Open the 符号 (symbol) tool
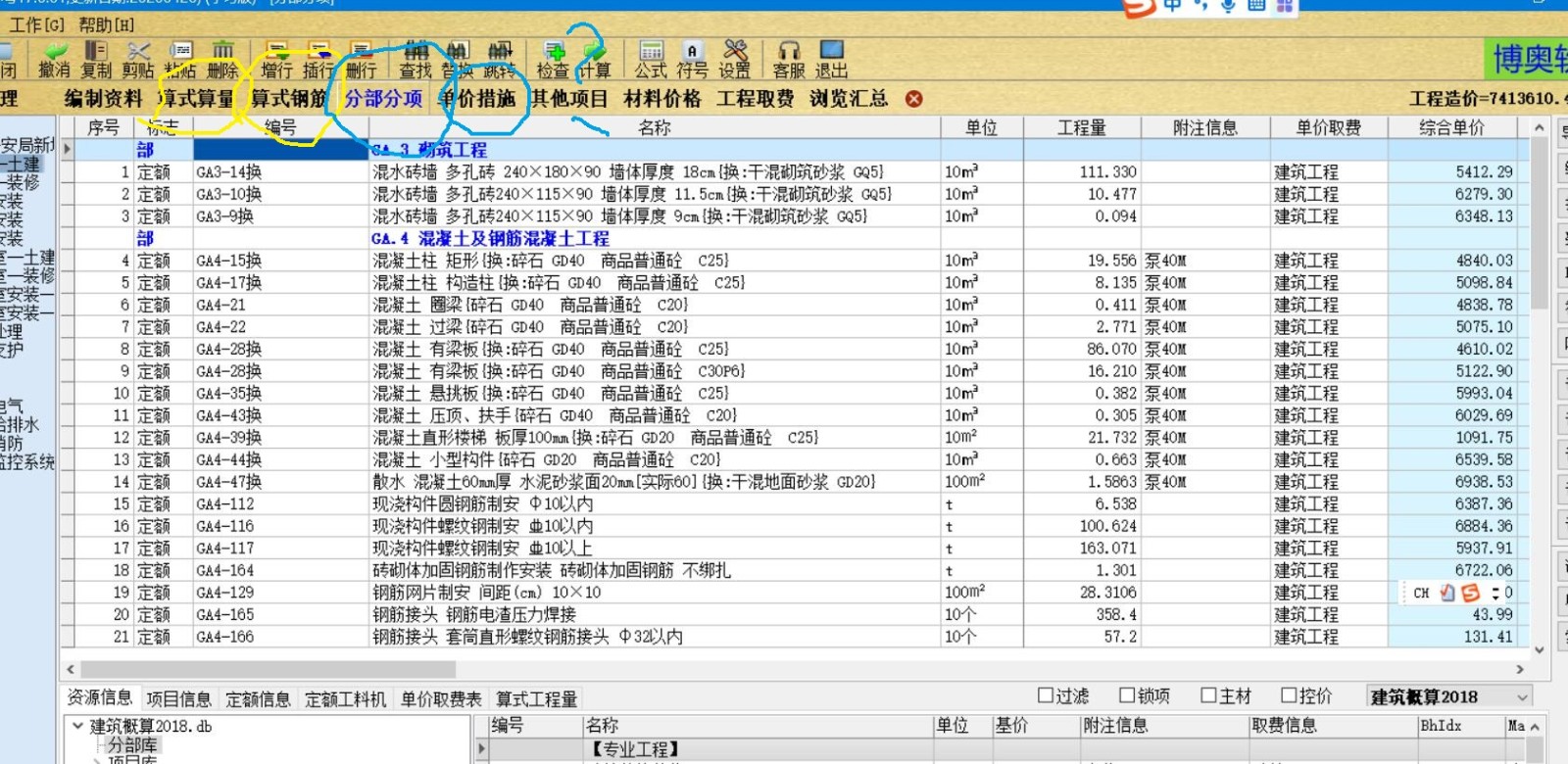 click(692, 59)
